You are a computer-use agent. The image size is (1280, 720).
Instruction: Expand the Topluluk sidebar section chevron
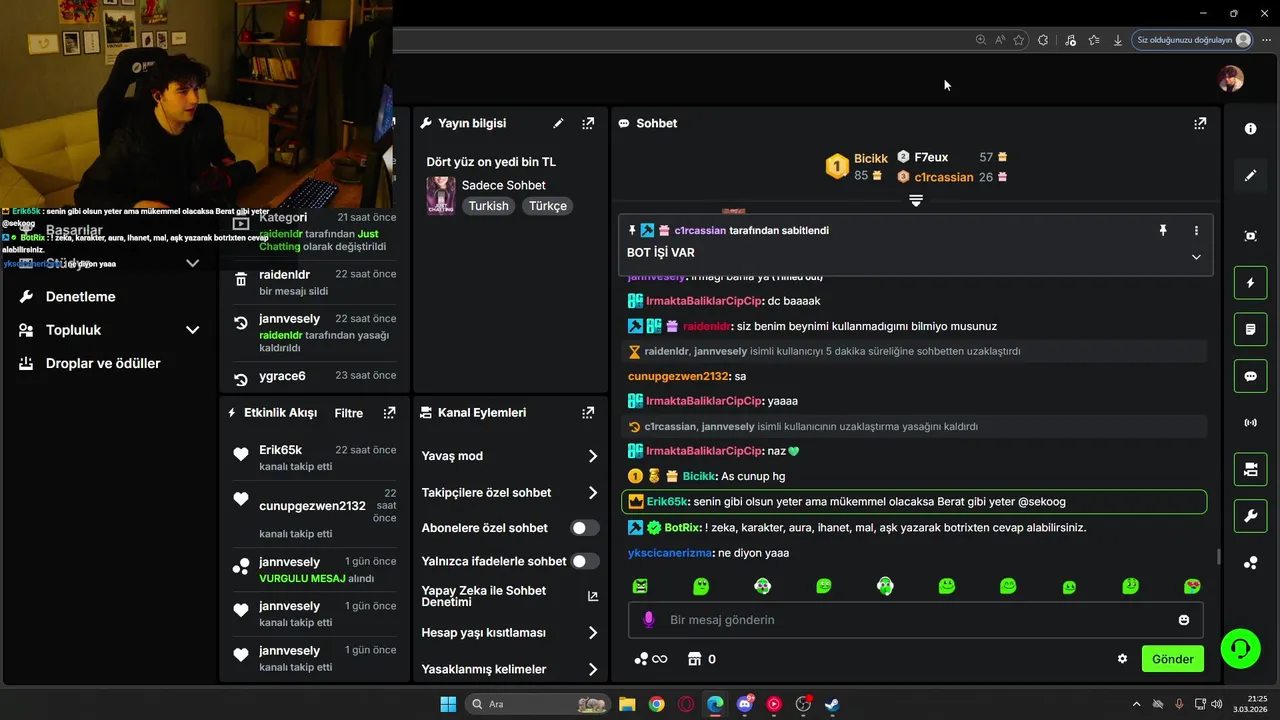coord(192,330)
